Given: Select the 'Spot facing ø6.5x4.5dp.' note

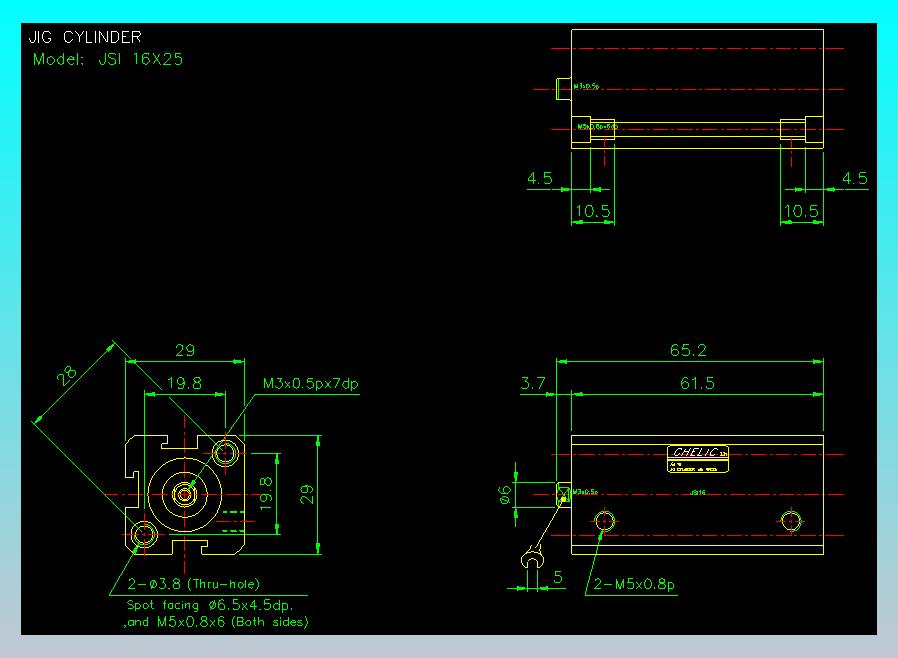Looking at the screenshot, I should point(210,605).
